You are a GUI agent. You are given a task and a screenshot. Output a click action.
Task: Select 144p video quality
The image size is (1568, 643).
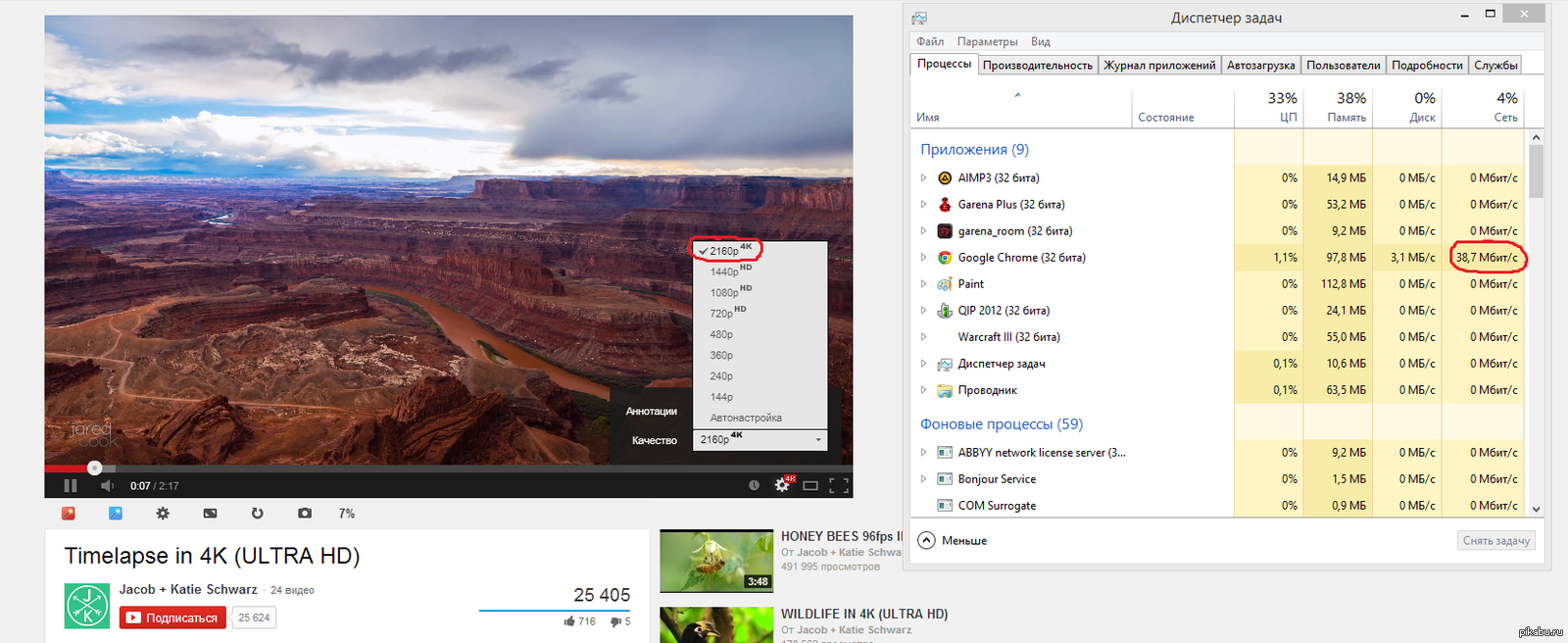[760, 397]
